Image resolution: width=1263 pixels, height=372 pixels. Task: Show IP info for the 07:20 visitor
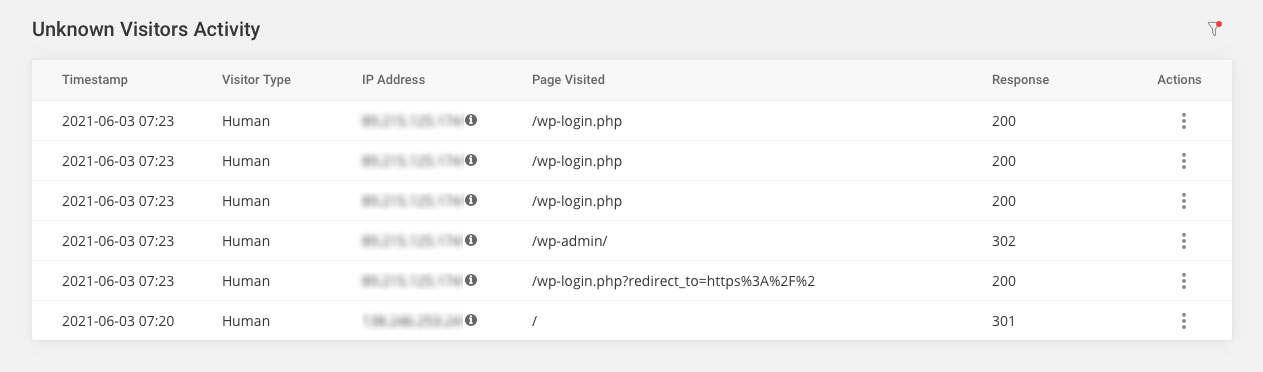tap(471, 320)
